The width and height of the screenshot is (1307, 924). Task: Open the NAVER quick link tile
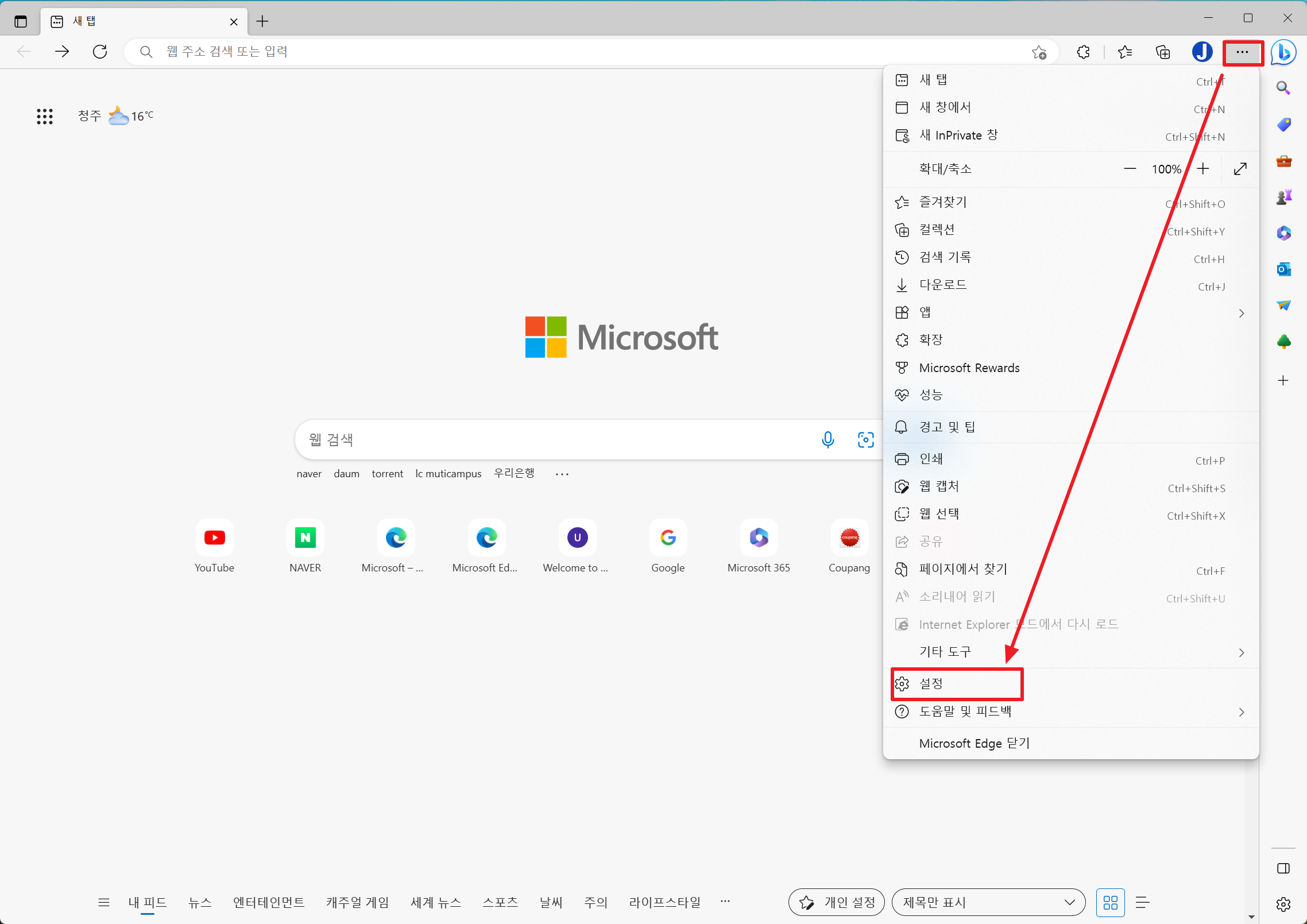[x=306, y=546]
